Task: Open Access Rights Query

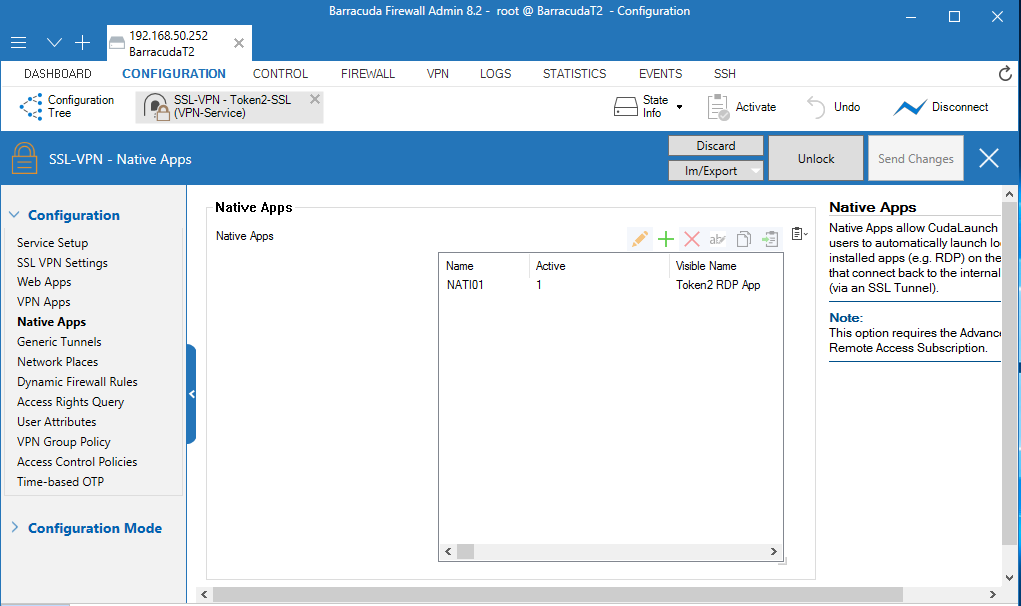Action: tap(70, 402)
